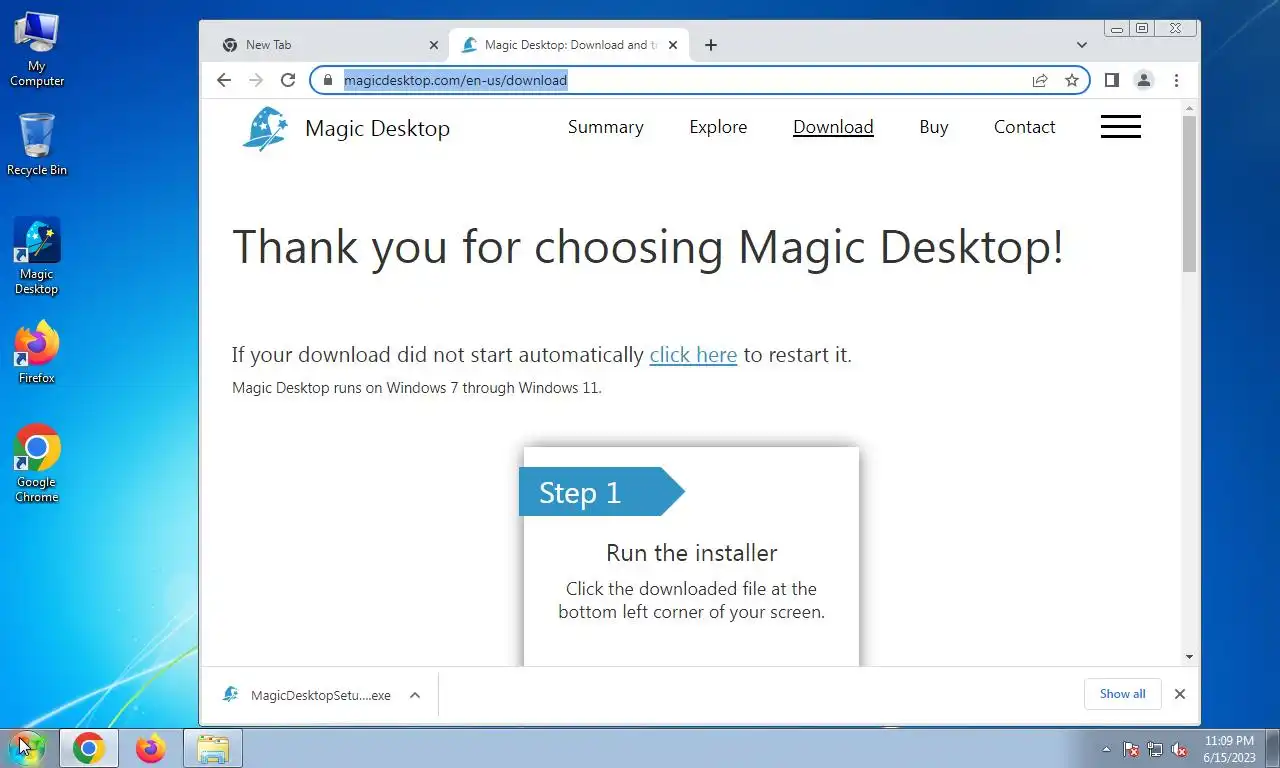Screen dimensions: 1280x768
Task: Open Chrome's three-dot menu
Action: 1176,80
